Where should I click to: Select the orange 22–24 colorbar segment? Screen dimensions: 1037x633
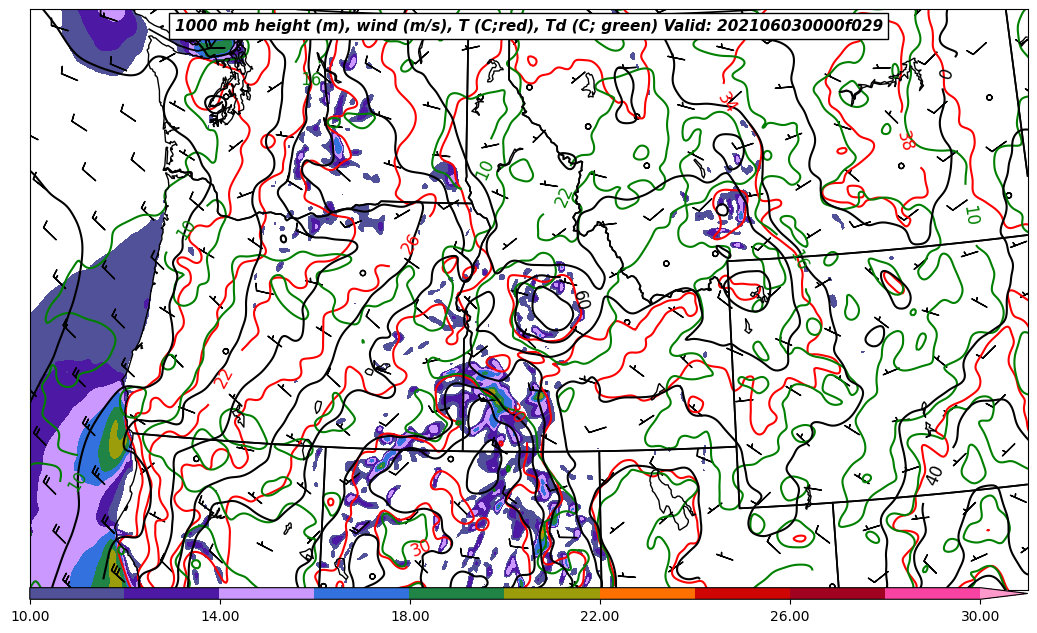647,594
